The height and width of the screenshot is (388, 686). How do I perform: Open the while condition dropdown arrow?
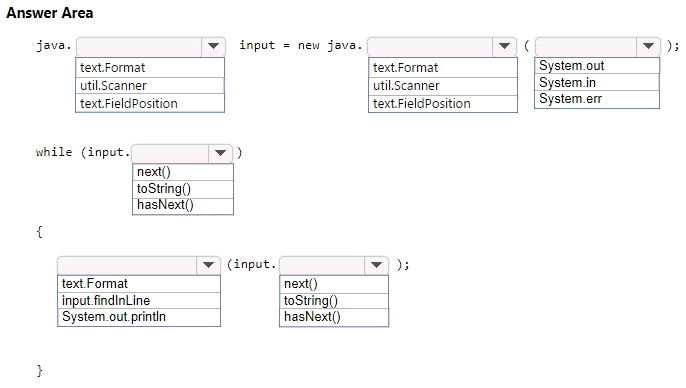[x=220, y=153]
